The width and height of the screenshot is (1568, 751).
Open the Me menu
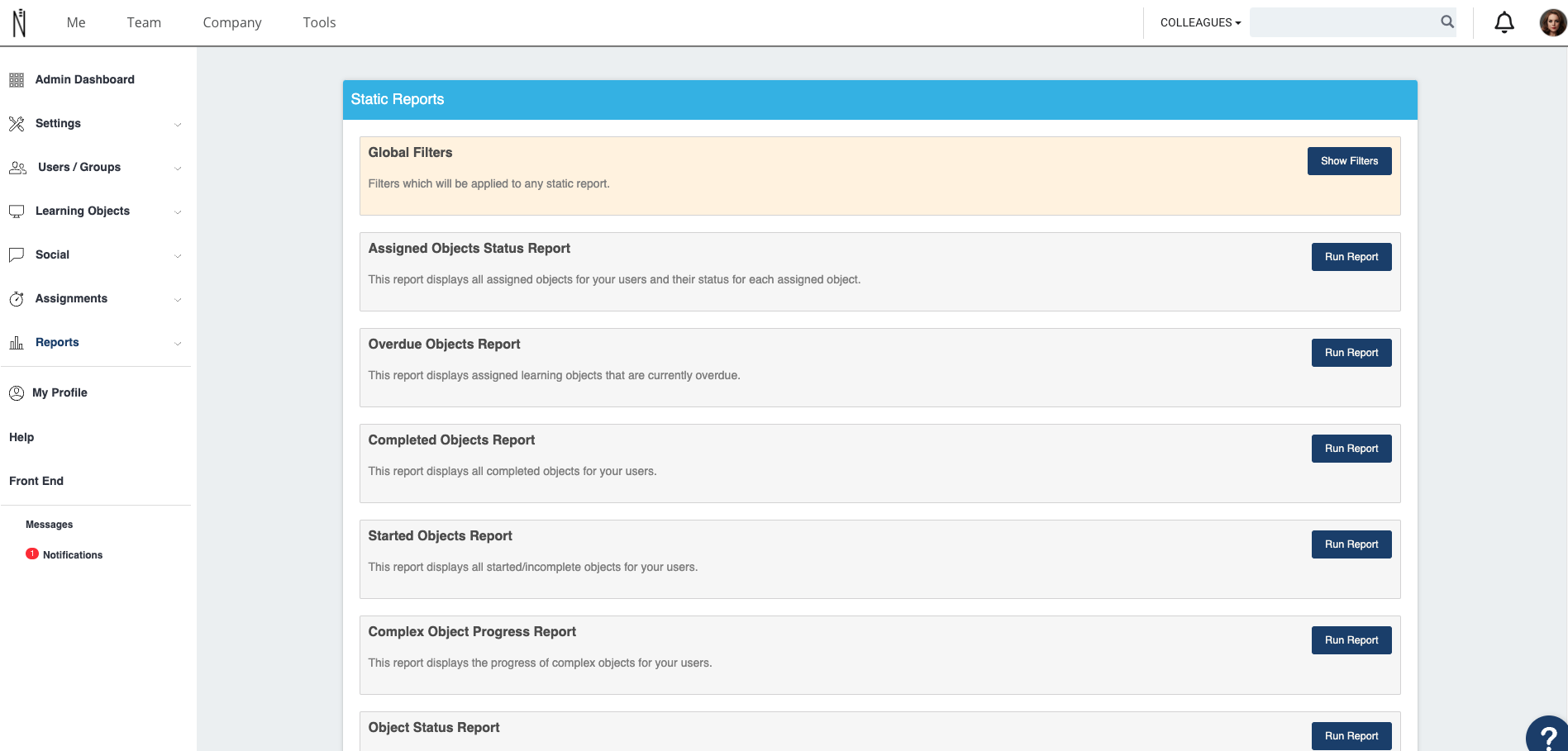pos(76,22)
